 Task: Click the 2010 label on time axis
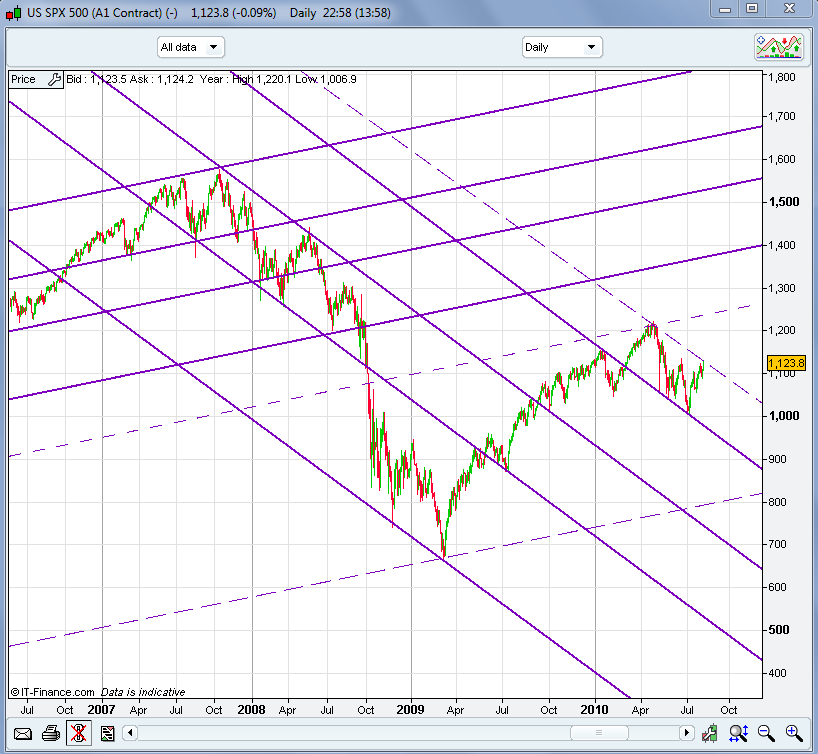[x=594, y=710]
